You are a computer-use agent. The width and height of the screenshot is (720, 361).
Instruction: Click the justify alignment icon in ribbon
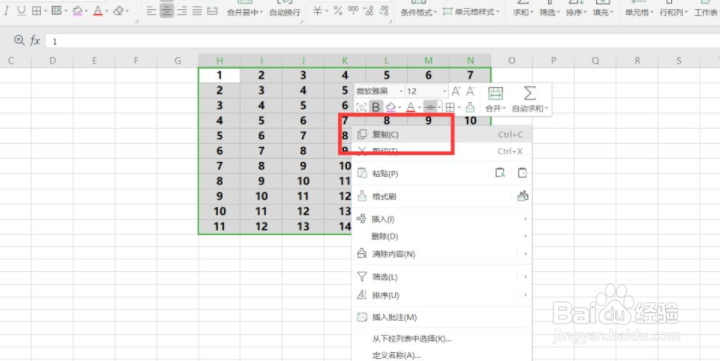click(x=197, y=11)
